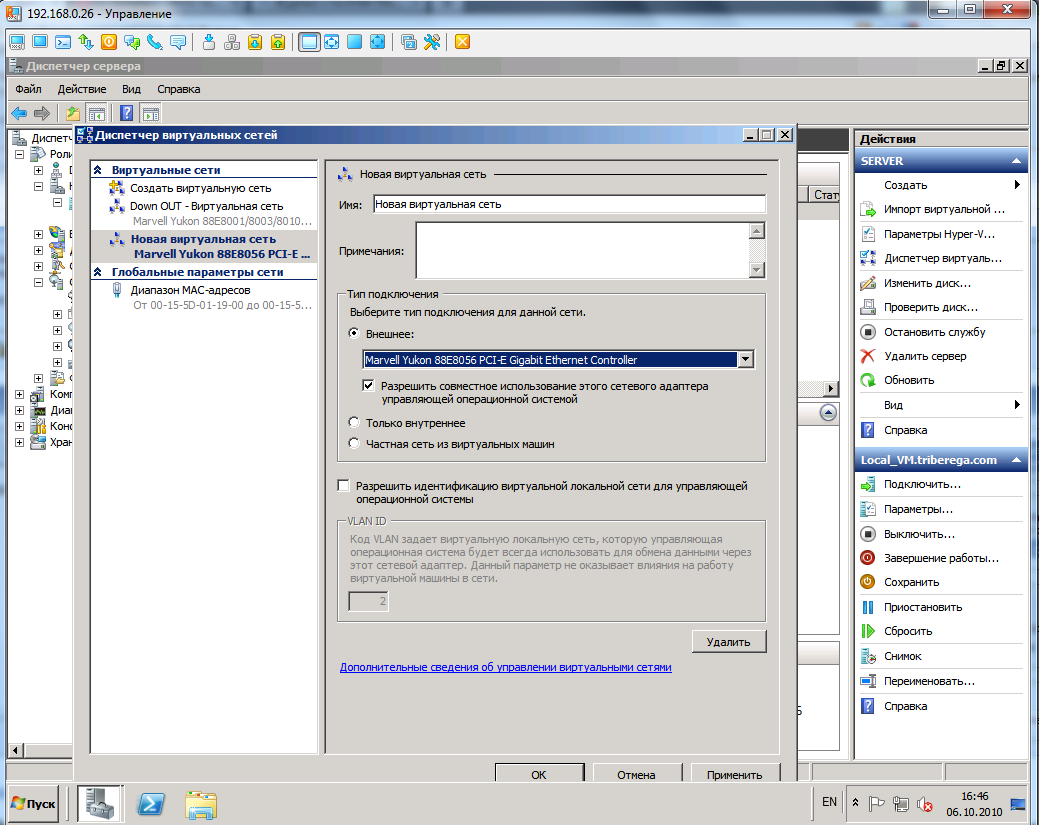The height and width of the screenshot is (825, 1039).
Task: Click blue question-mark Help toolbar icon
Action: (x=127, y=113)
